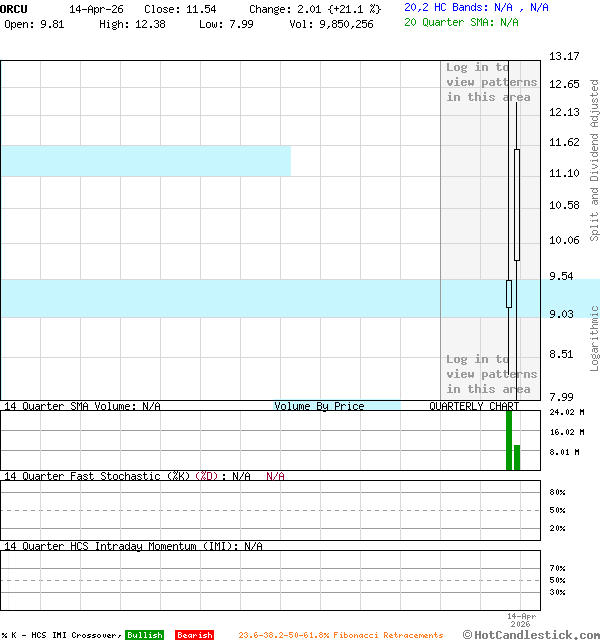Click the Fibonacci Retracements legend text
This screenshot has height=640, width=600.
[x=340, y=635]
